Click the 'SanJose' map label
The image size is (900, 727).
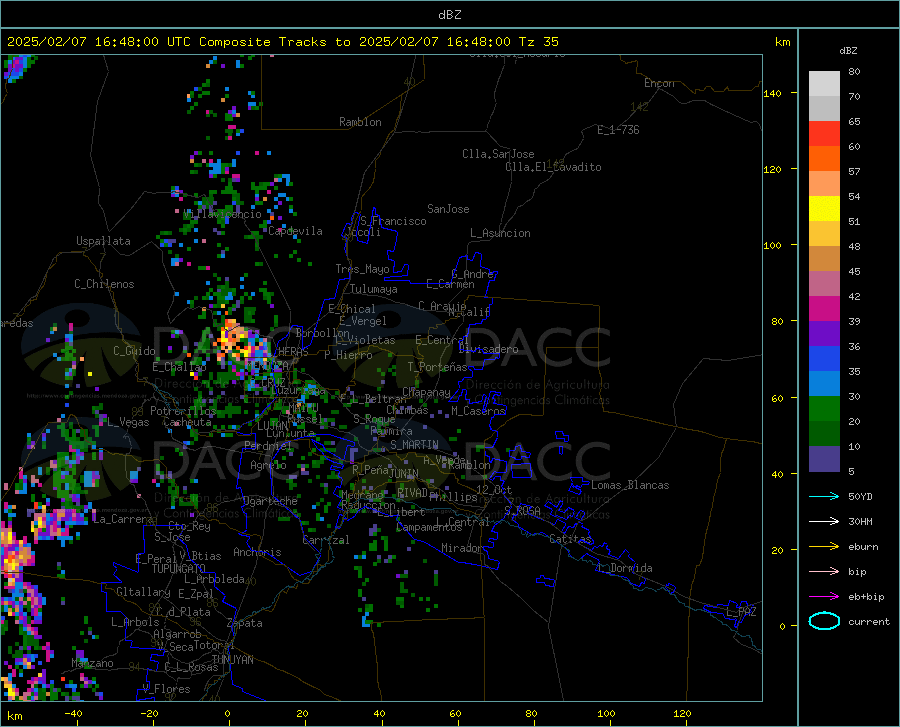pyautogui.click(x=448, y=209)
